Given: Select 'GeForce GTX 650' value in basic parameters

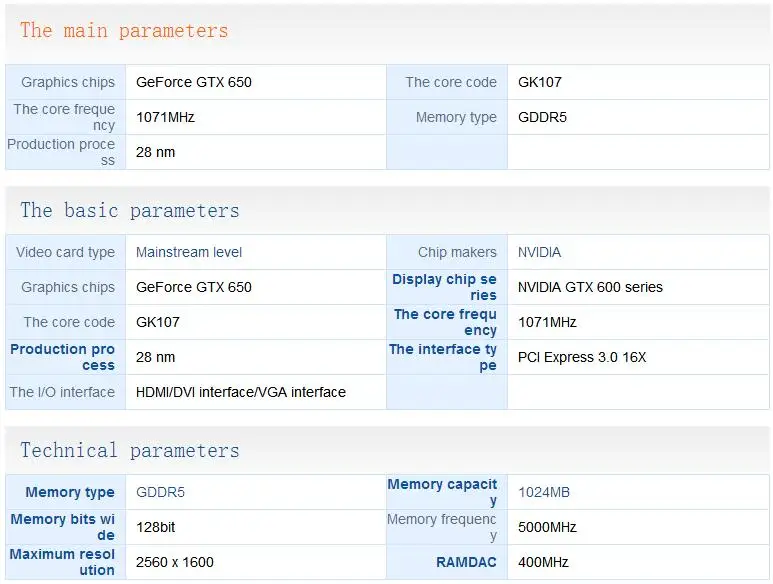Looking at the screenshot, I should 194,287.
